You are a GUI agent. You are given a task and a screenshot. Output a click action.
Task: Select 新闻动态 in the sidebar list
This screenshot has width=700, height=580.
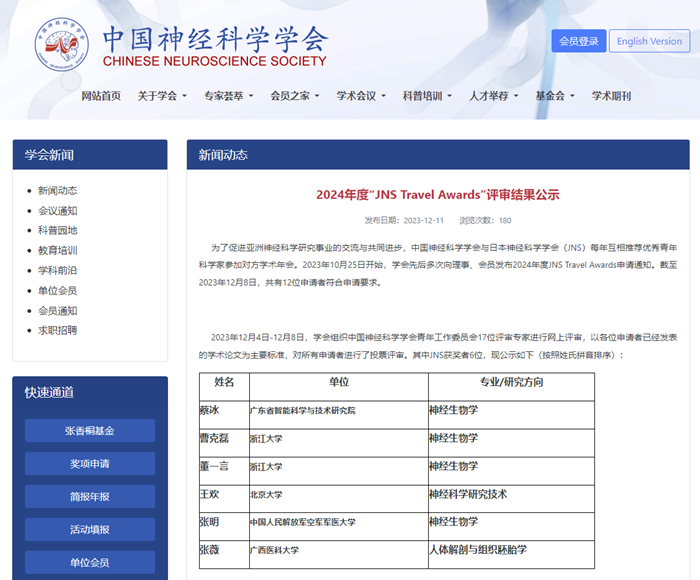[x=57, y=191]
